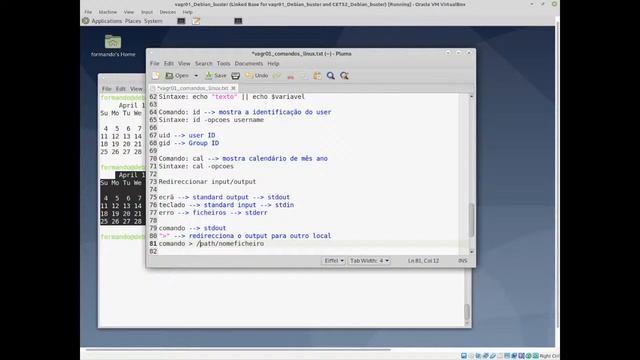640x360 pixels.
Task: Create new document in Pluma toolbar
Action: (x=156, y=76)
